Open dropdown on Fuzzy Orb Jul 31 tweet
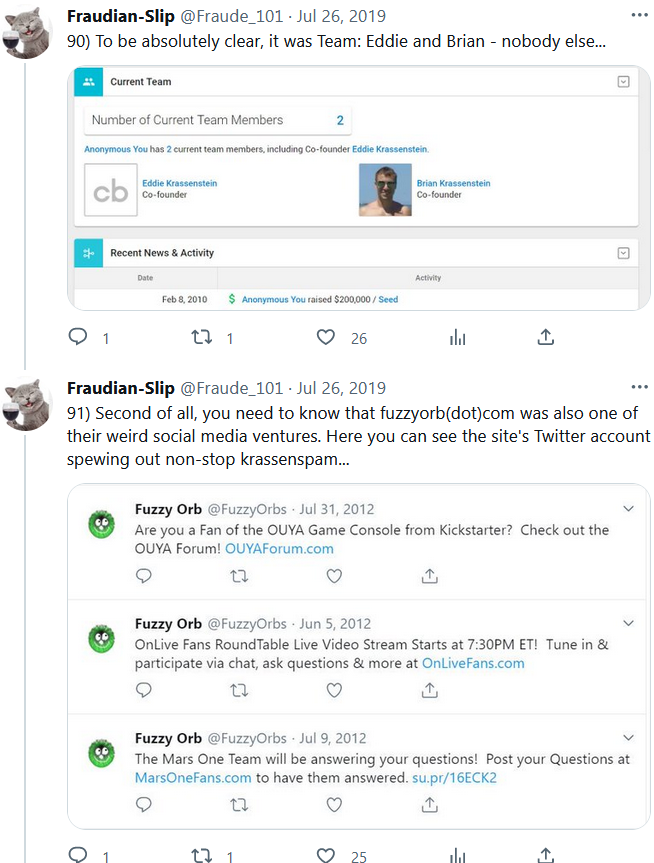 click(x=628, y=509)
